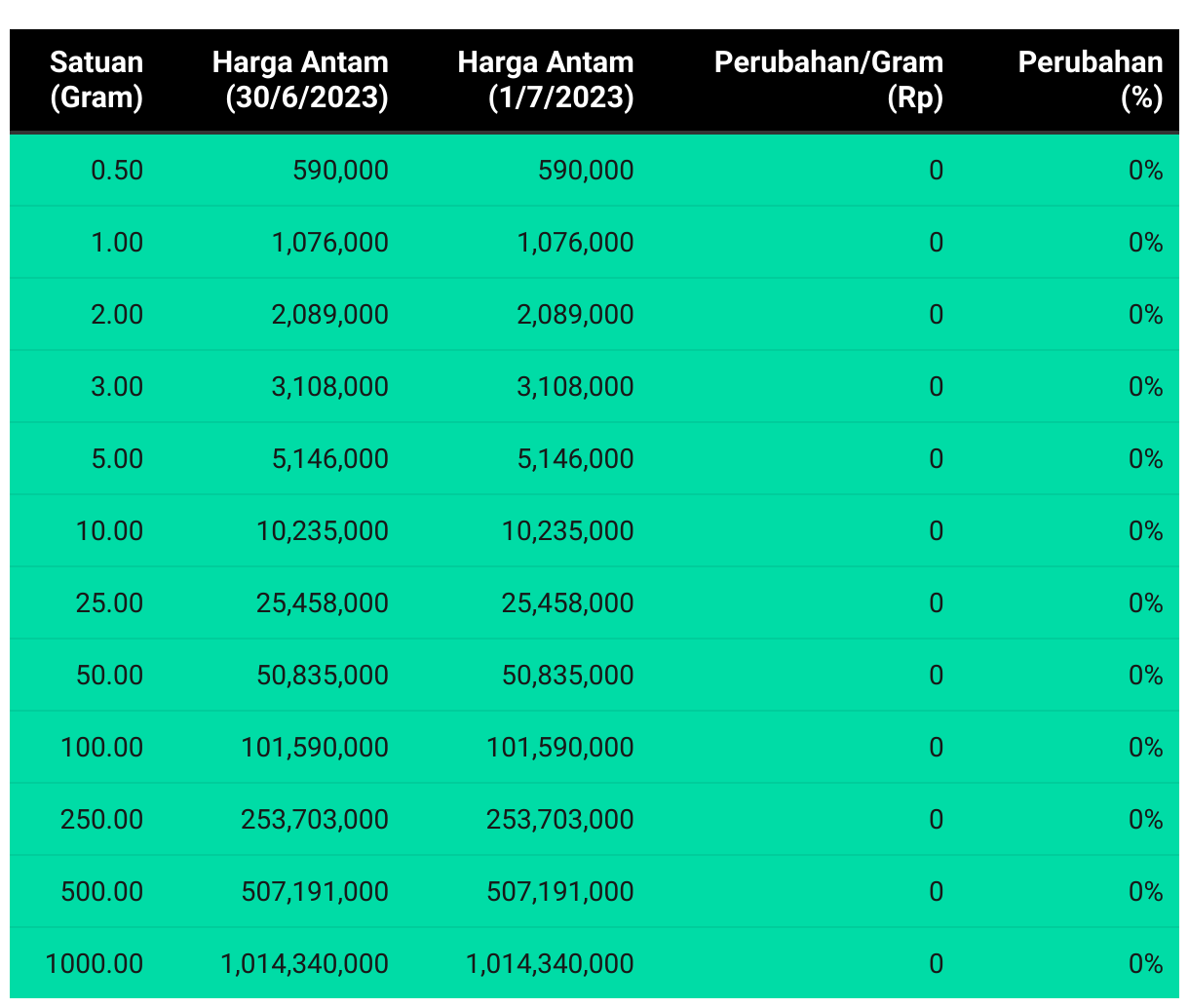The width and height of the screenshot is (1189, 1008).
Task: Select 10,235,000 under Harga Antam (30/6/2023)
Action: [x=323, y=531]
